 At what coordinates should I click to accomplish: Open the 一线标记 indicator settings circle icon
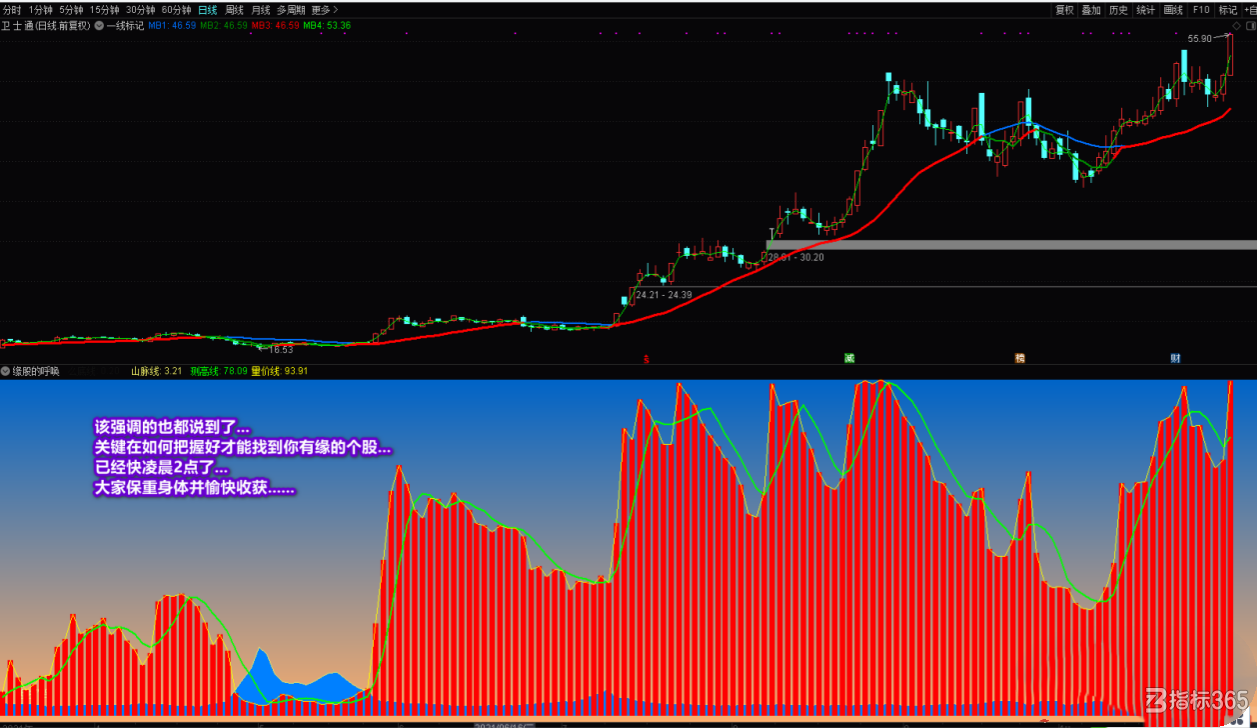[99, 25]
